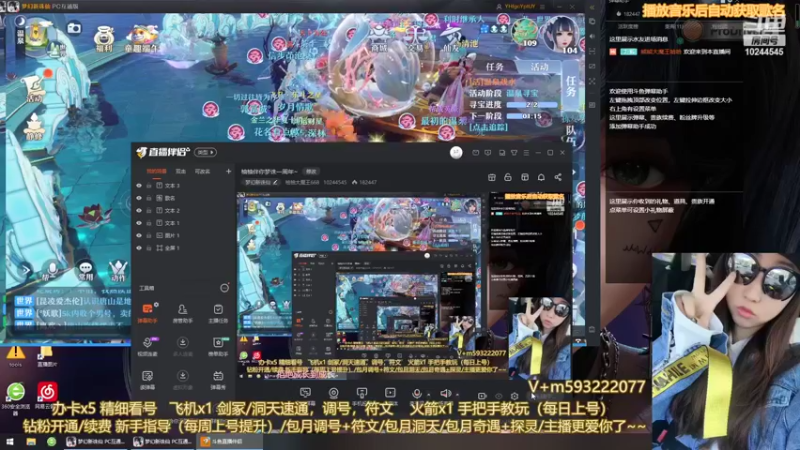Click the 多人连麦 download tool
Viewport: 800px width, 450px height.
pyautogui.click(x=183, y=346)
